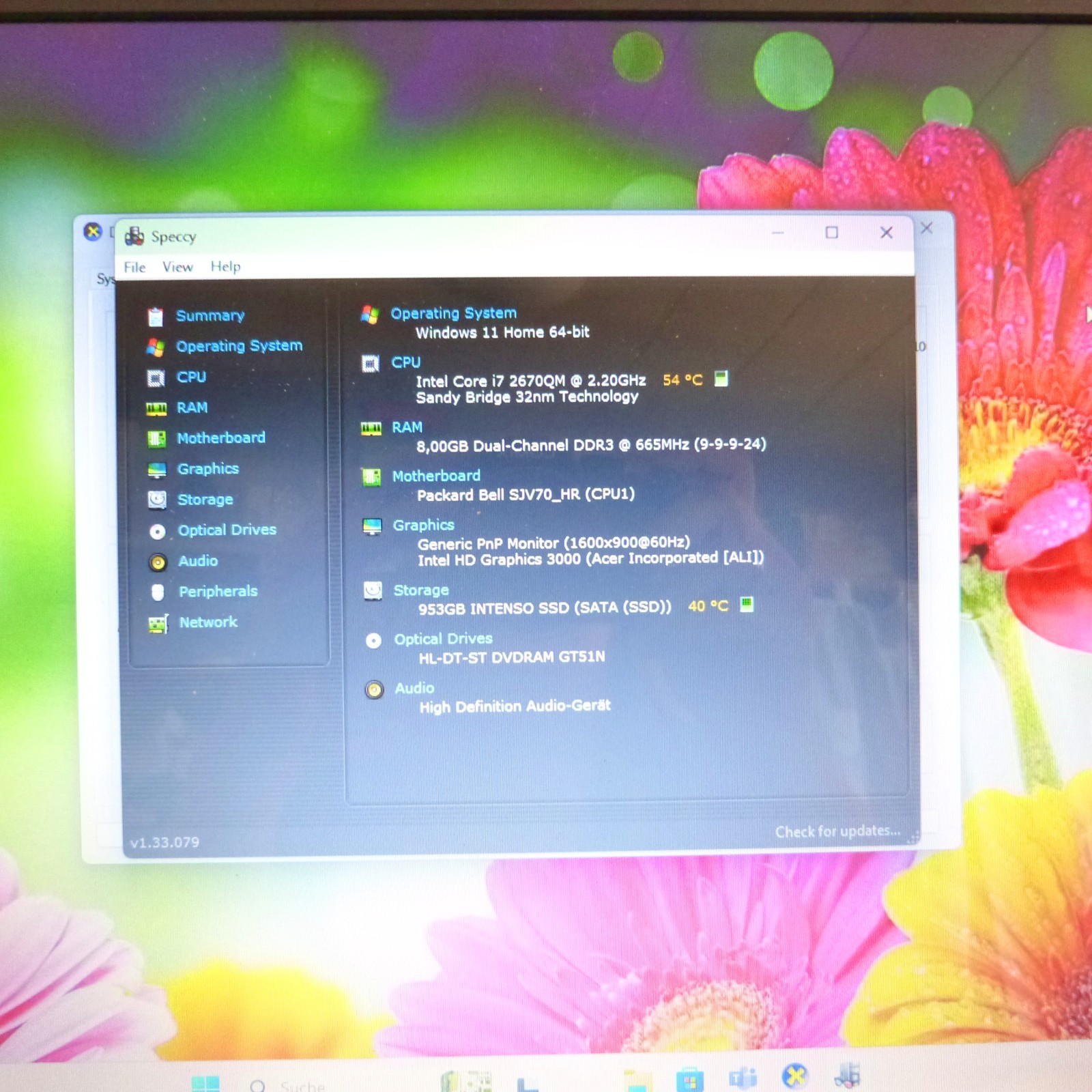Close the background window behind Speccy
1092x1092 pixels.
[927, 228]
